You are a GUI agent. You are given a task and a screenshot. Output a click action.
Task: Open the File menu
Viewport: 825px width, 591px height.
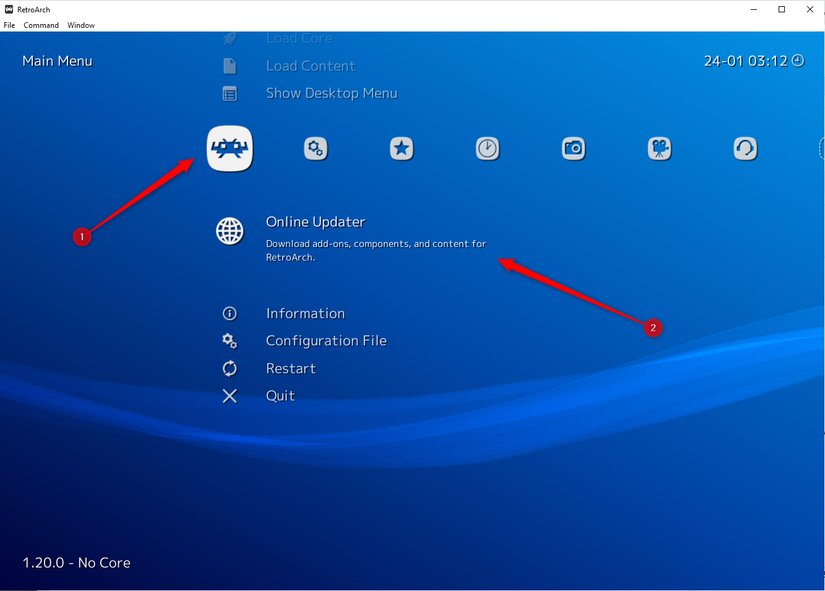coord(9,25)
